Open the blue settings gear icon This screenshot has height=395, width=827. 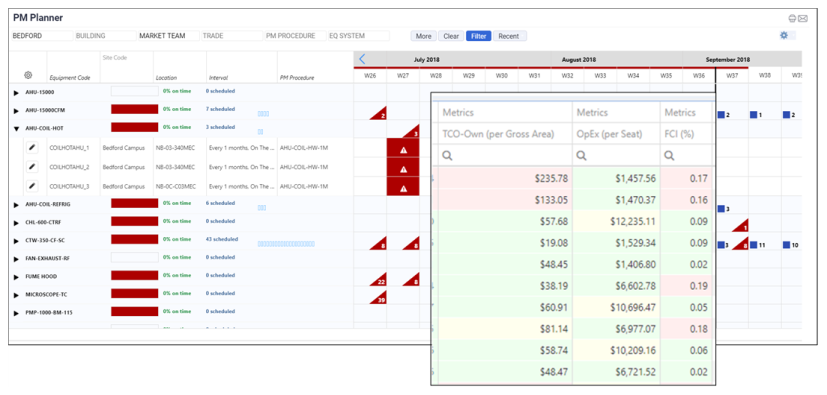click(x=784, y=35)
